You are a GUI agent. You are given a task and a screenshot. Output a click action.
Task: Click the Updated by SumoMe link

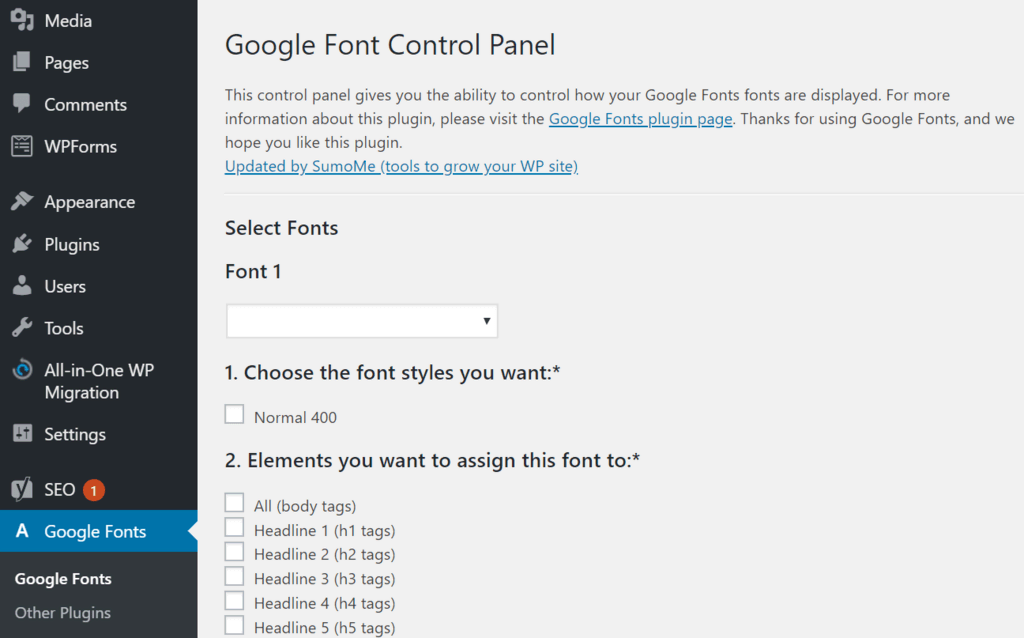[401, 166]
